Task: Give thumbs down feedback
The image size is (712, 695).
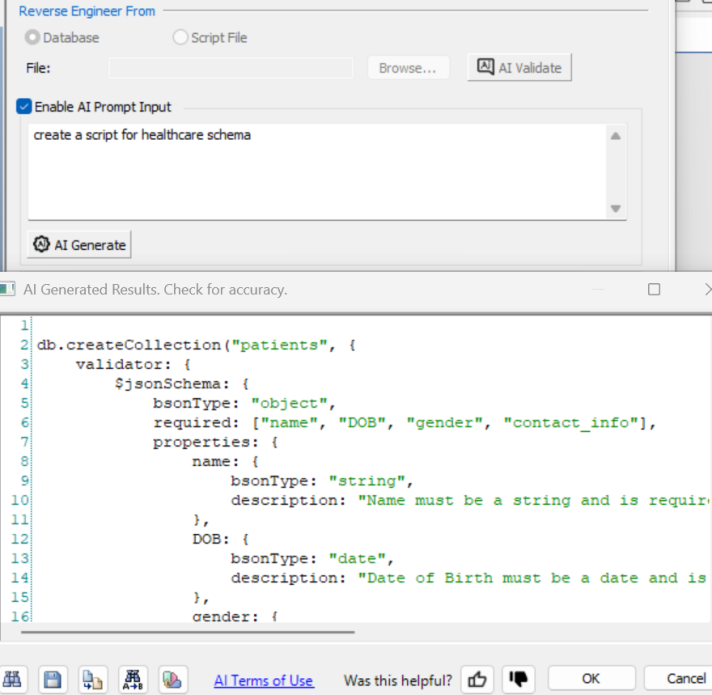Action: click(518, 680)
